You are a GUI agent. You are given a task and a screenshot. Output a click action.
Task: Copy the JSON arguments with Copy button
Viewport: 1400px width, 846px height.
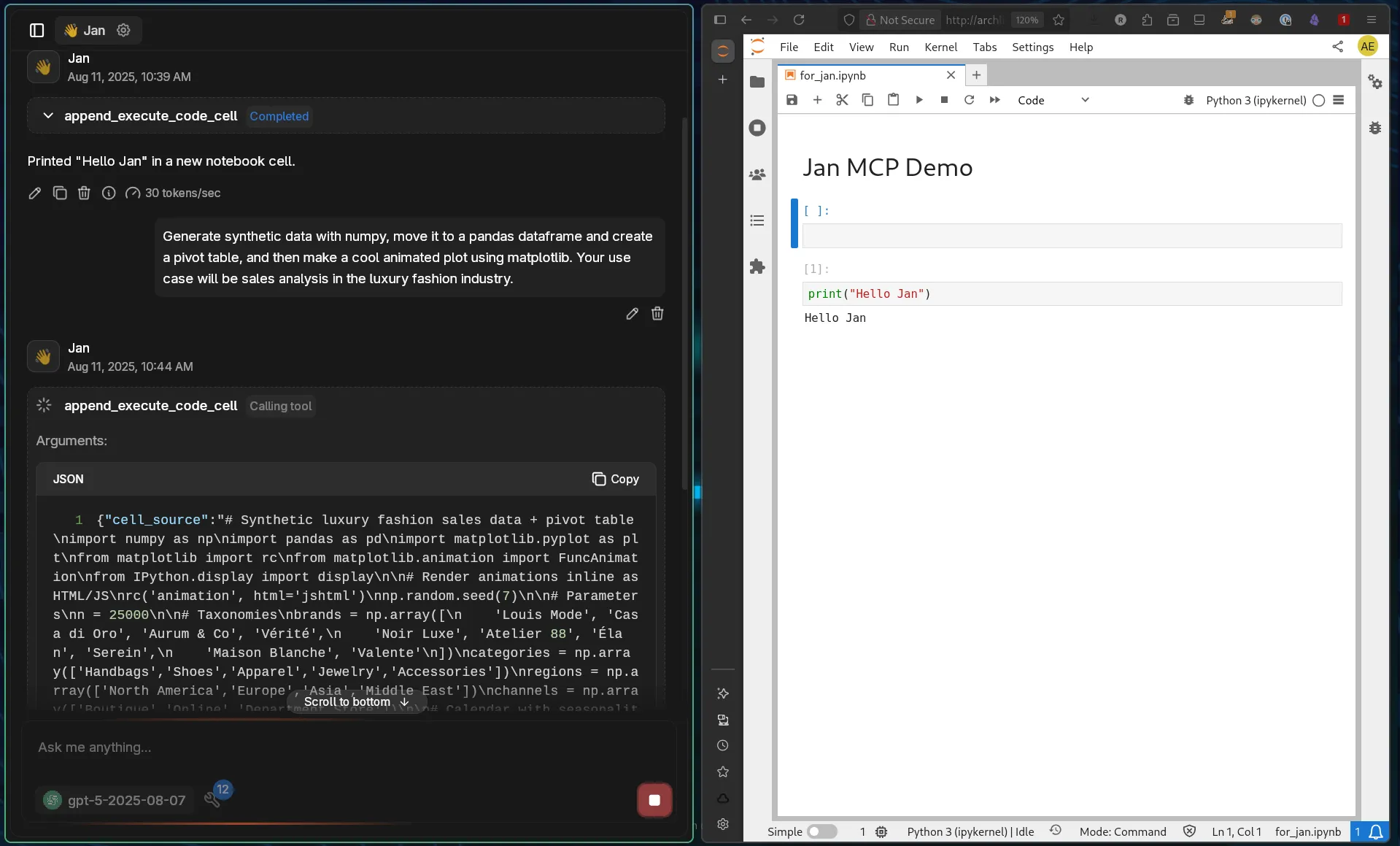click(x=615, y=479)
